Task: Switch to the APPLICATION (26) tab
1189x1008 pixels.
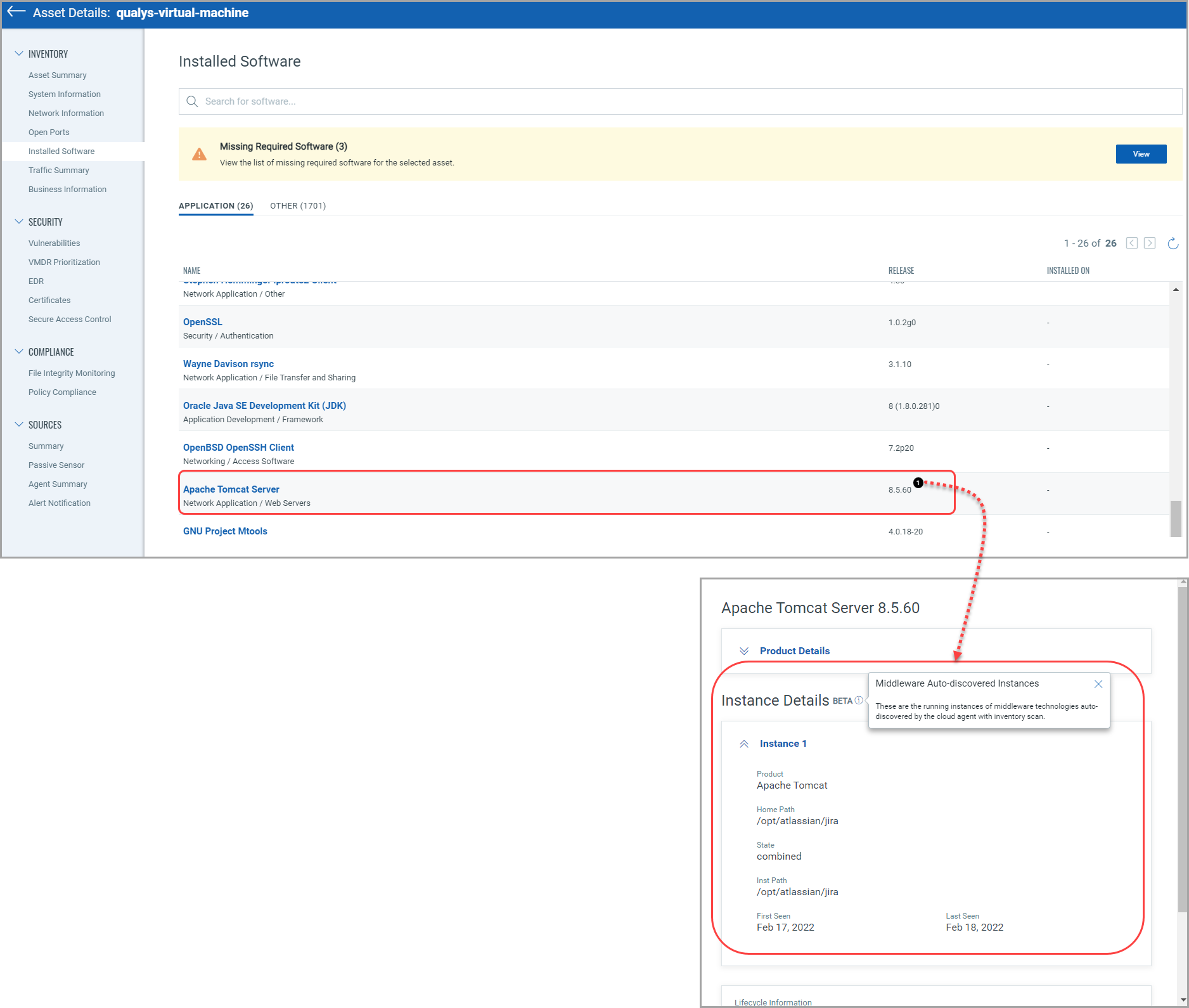Action: (x=215, y=206)
